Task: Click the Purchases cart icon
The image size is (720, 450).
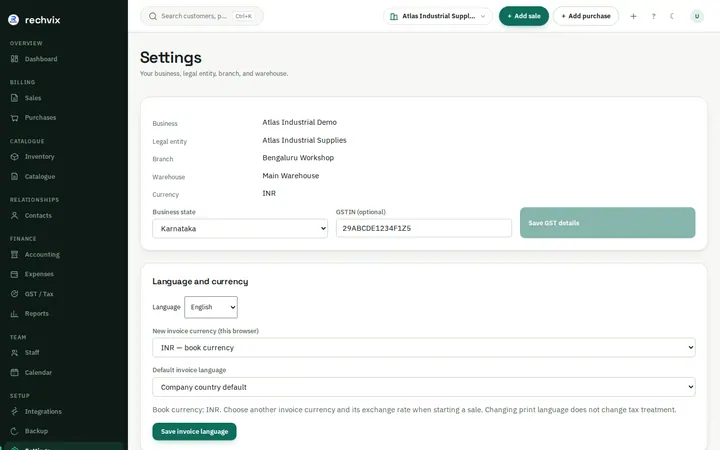Action: click(14, 118)
